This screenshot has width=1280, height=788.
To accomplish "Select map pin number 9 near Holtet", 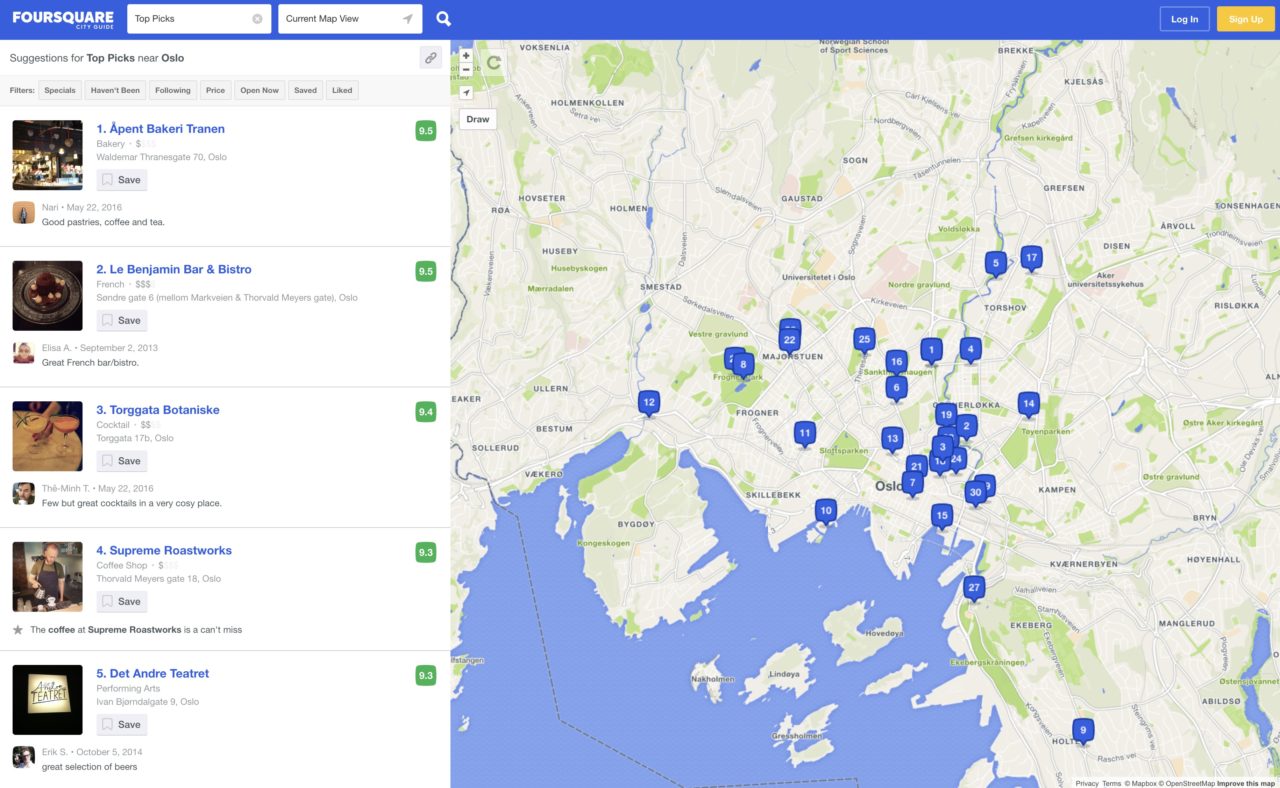I will click(x=1082, y=730).
